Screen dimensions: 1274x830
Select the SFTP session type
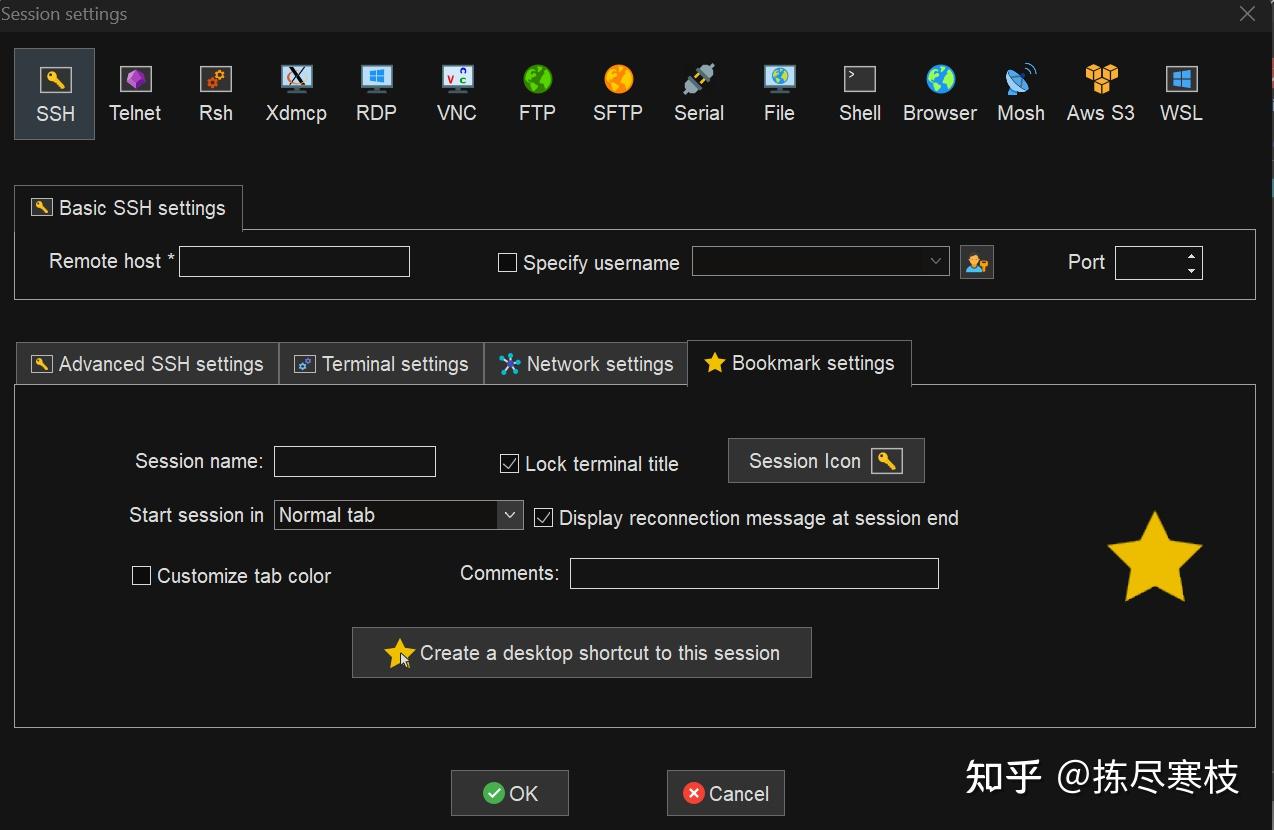coord(617,93)
